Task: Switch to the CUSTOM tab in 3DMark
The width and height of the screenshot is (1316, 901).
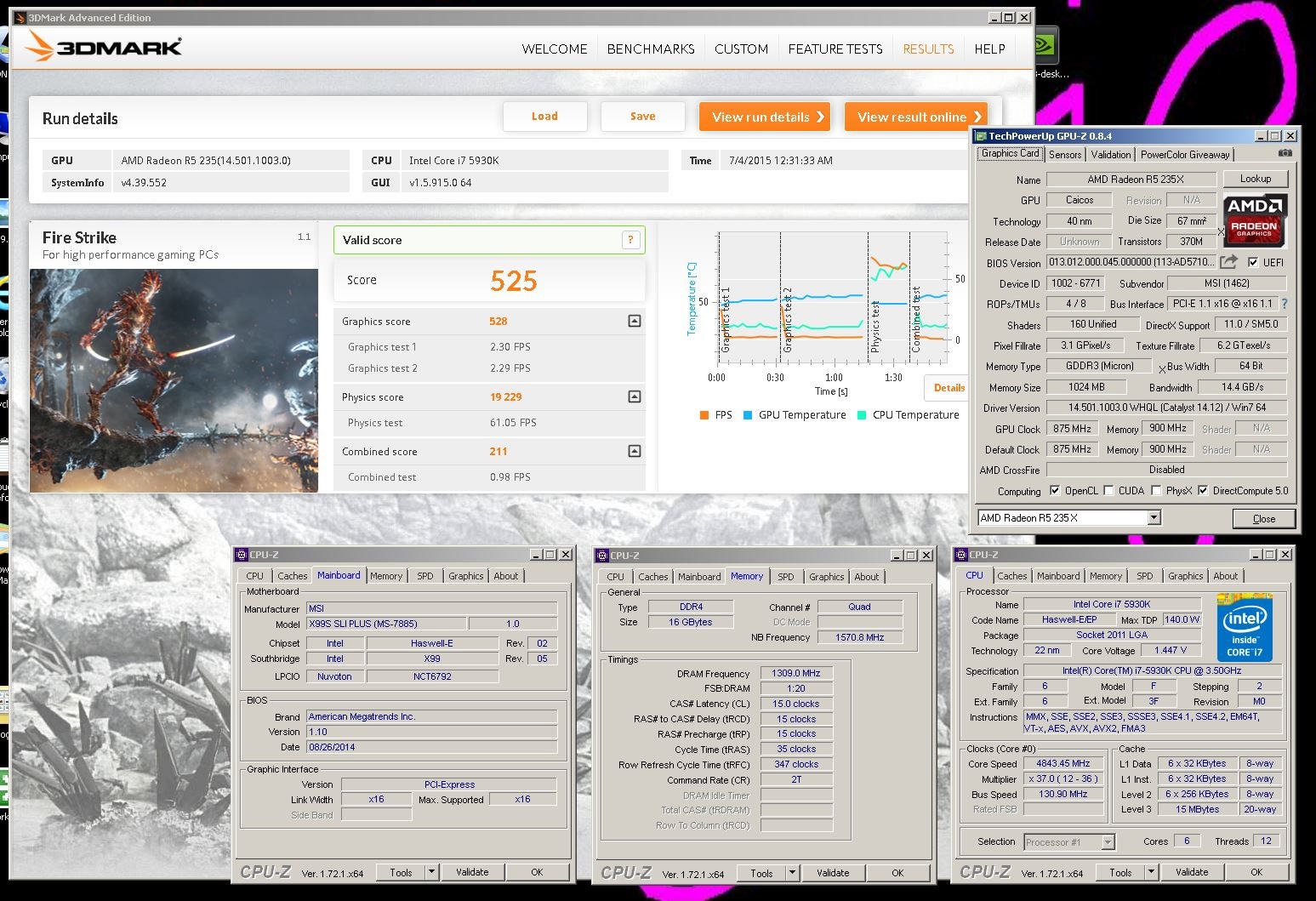Action: pyautogui.click(x=741, y=49)
